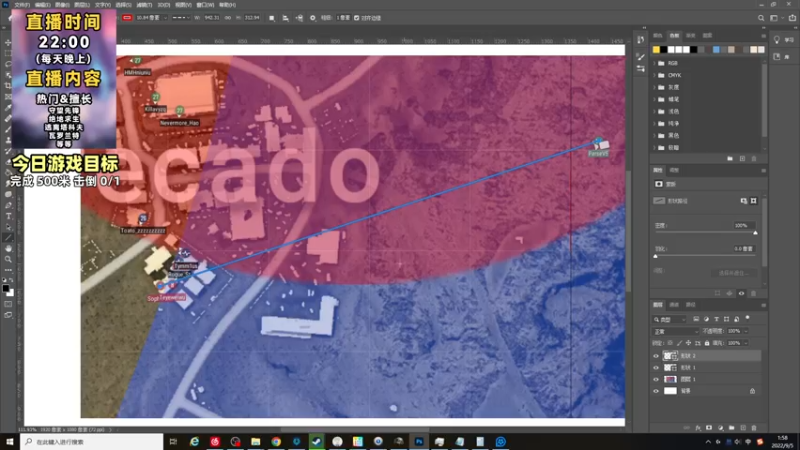Toggle lock image pixels brush icon

[679, 343]
